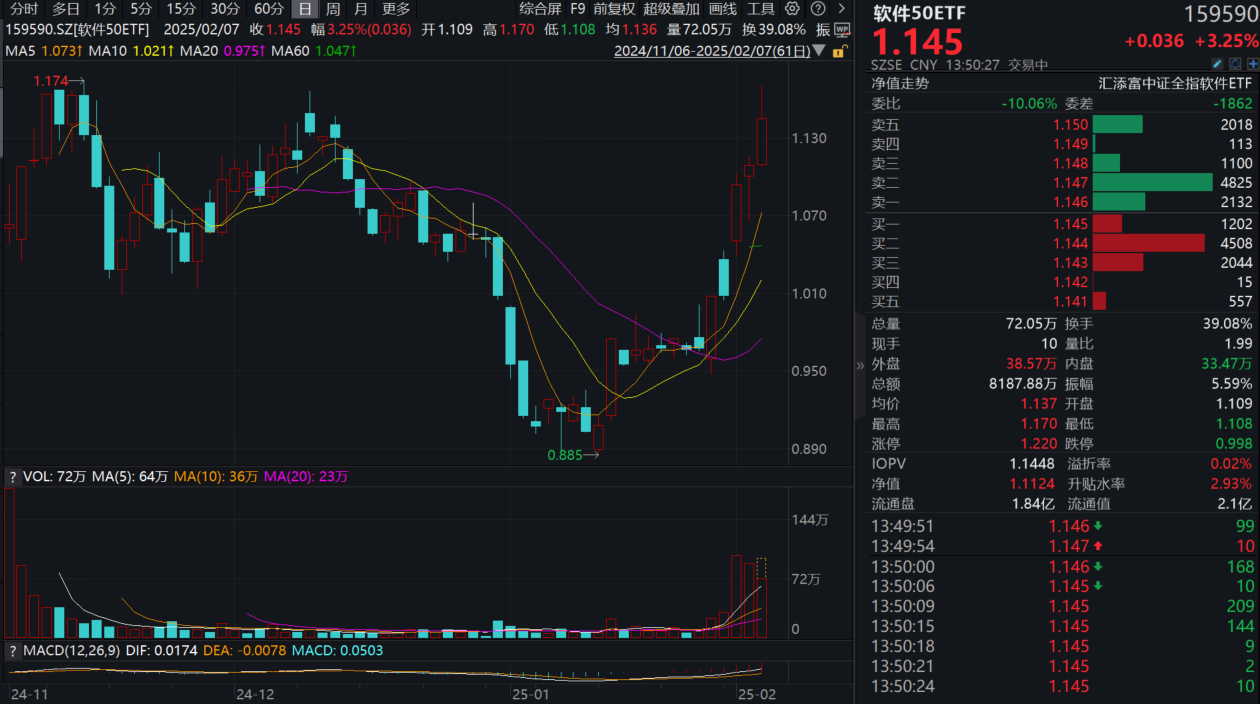Select the 60分 period tab
The height and width of the screenshot is (704, 1260).
click(x=268, y=9)
